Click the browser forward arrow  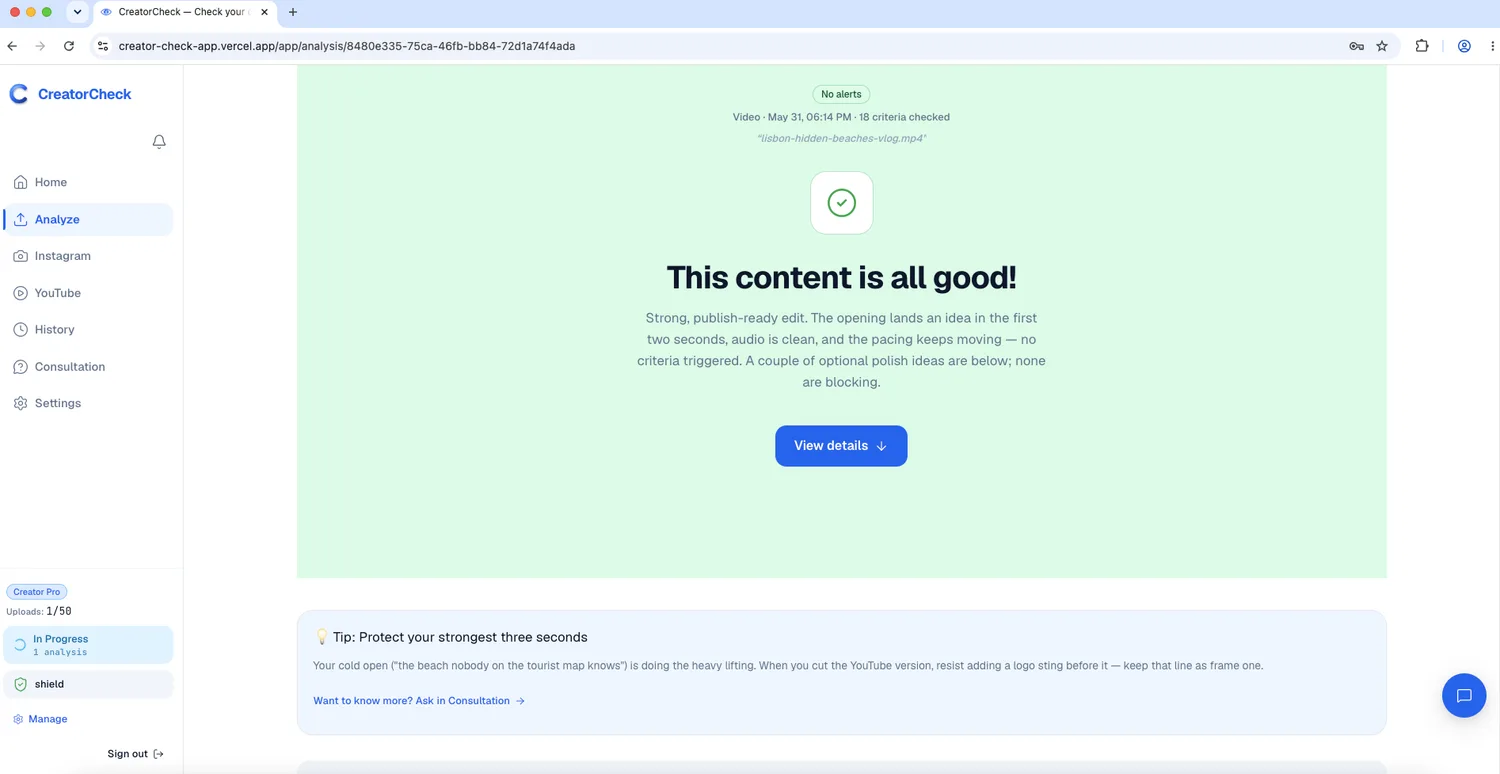[x=40, y=46]
